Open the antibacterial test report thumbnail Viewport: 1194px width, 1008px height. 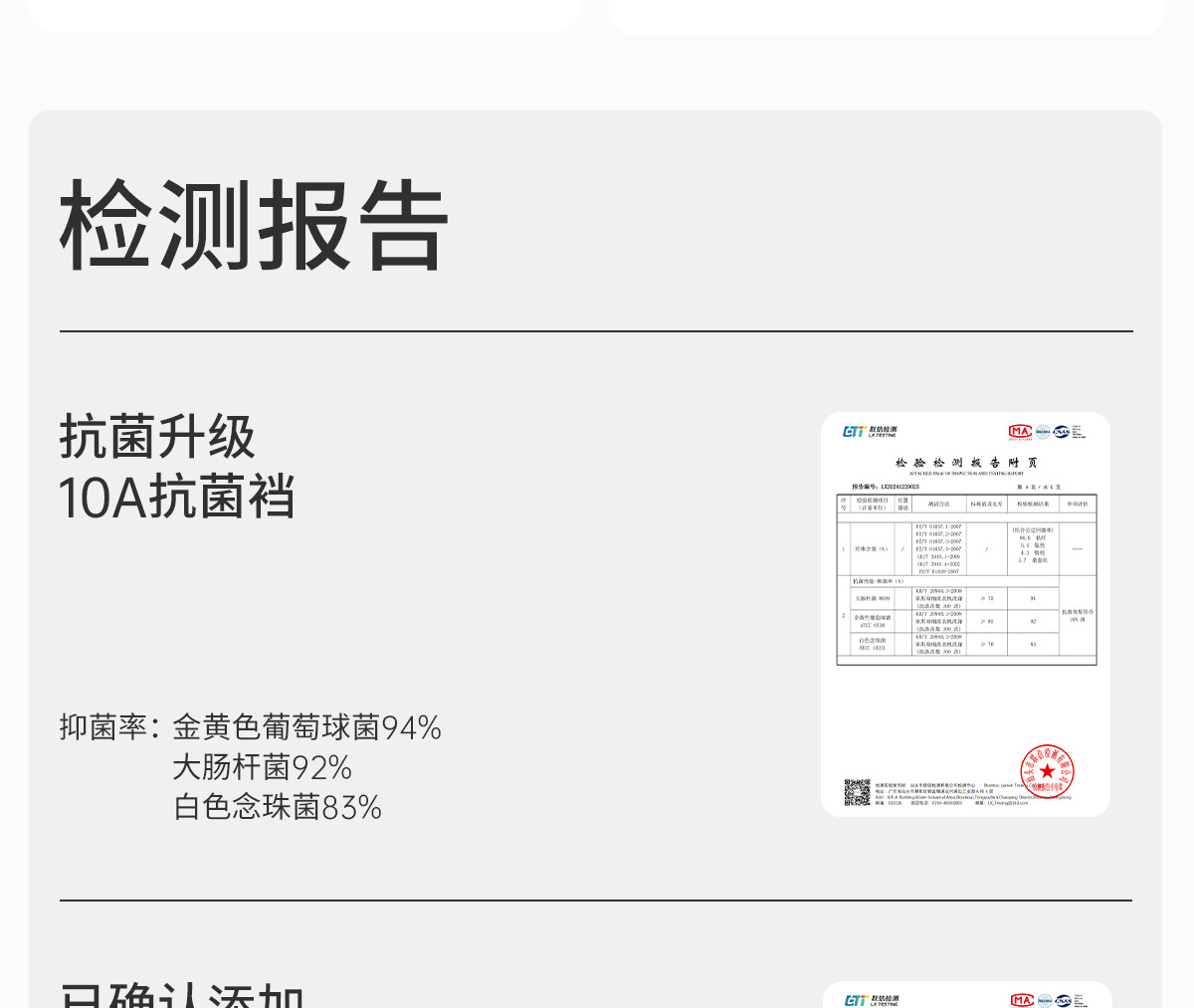(965, 614)
